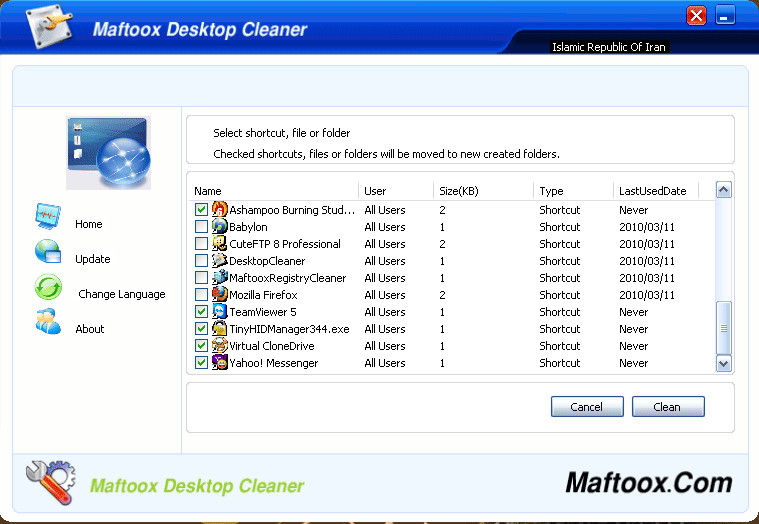The height and width of the screenshot is (524, 759).
Task: Check the Mozilla Firefox checkbox
Action: point(201,294)
